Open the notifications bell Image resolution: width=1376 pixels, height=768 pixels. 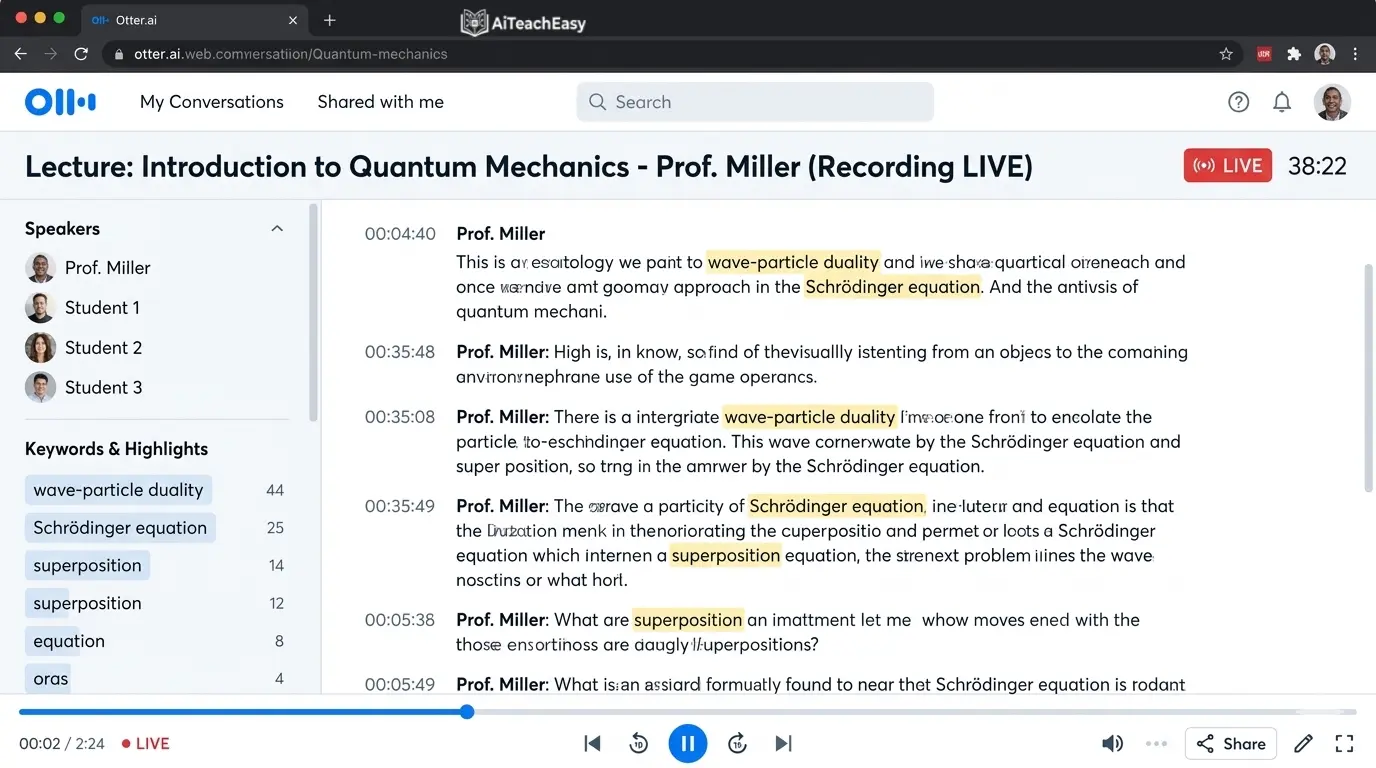(1282, 101)
